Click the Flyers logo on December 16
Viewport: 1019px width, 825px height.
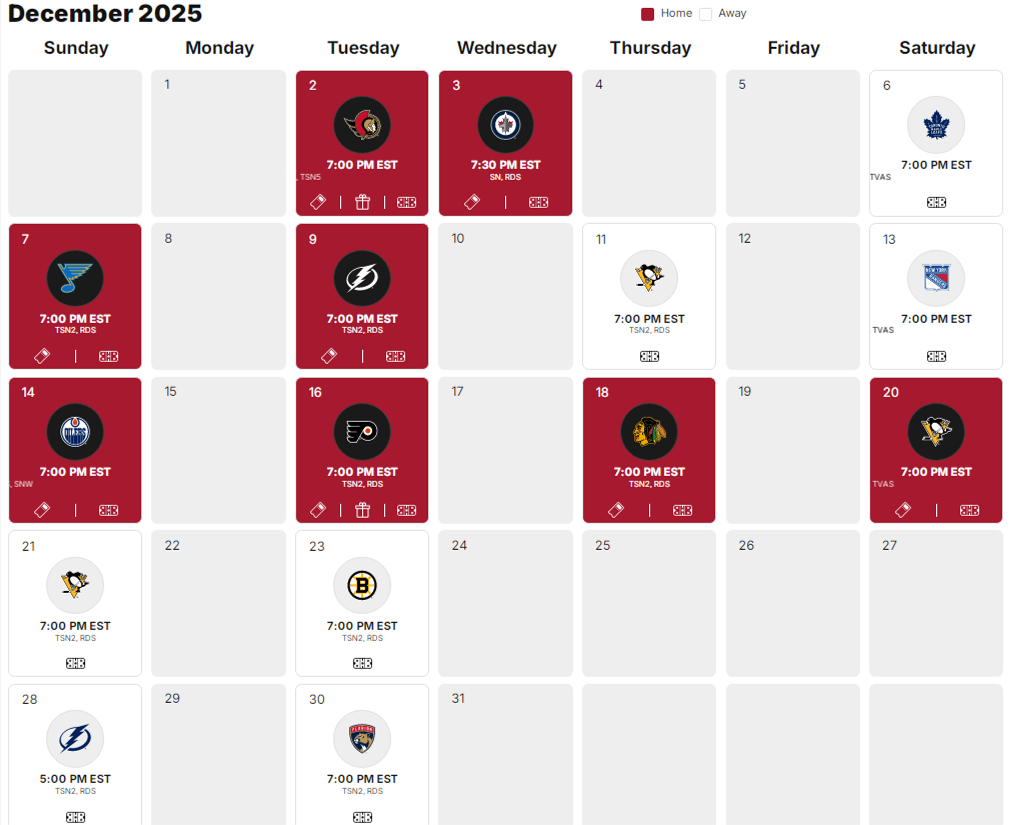pyautogui.click(x=362, y=432)
